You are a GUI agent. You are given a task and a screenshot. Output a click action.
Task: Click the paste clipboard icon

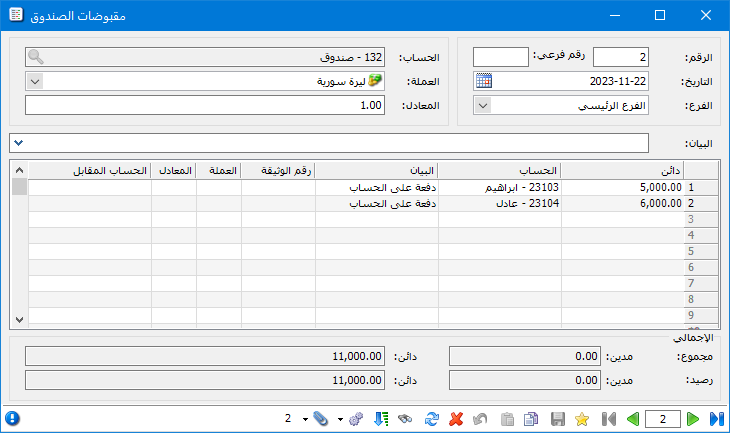pyautogui.click(x=507, y=419)
